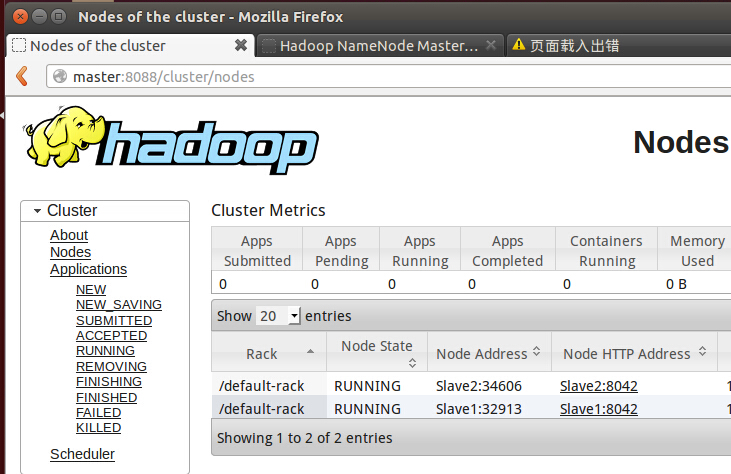Click the Apps Pending column header
Image resolution: width=731 pixels, height=474 pixels.
click(x=342, y=251)
